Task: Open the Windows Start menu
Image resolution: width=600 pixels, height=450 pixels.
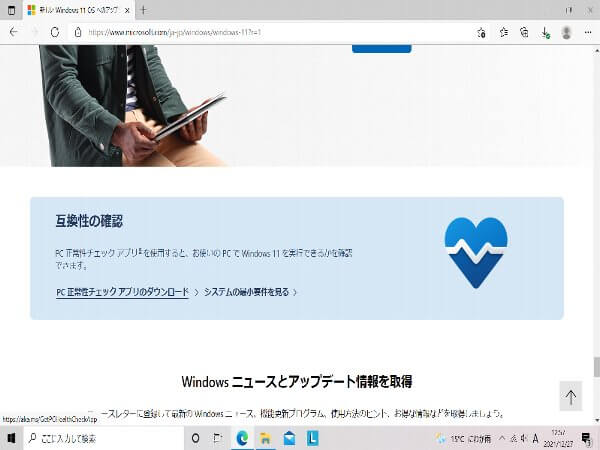Action: (11, 438)
